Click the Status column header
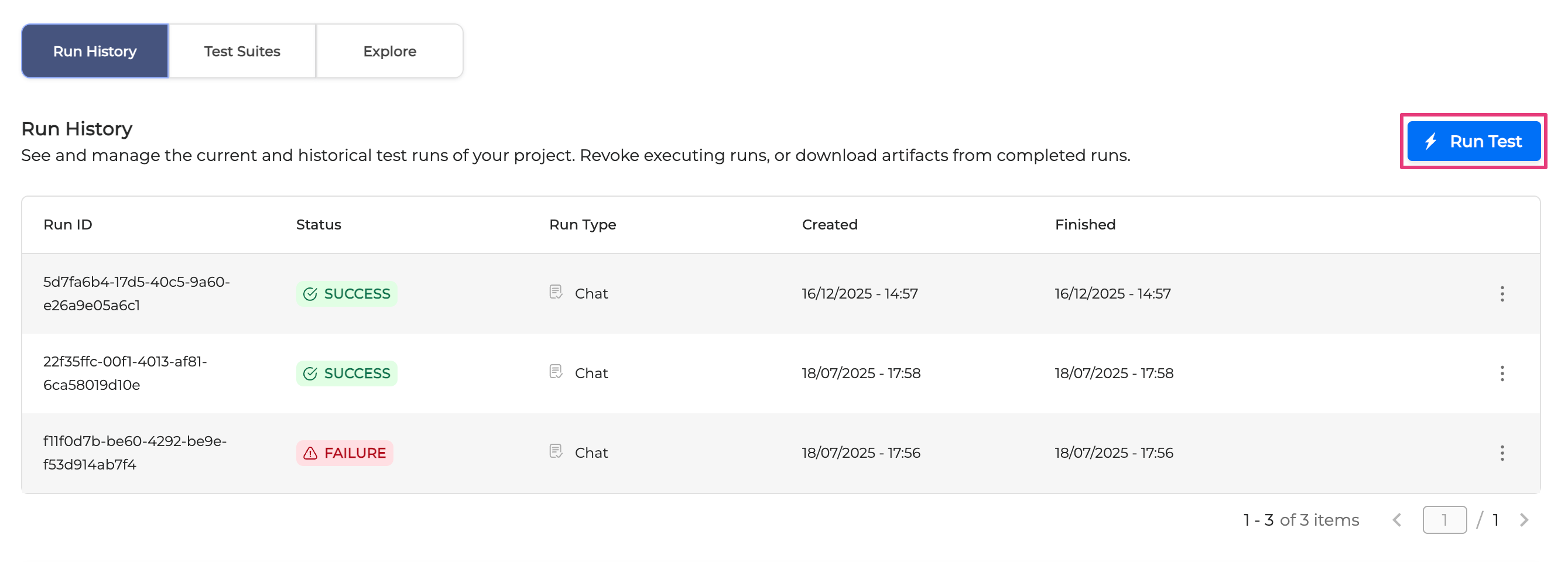 [x=319, y=225]
